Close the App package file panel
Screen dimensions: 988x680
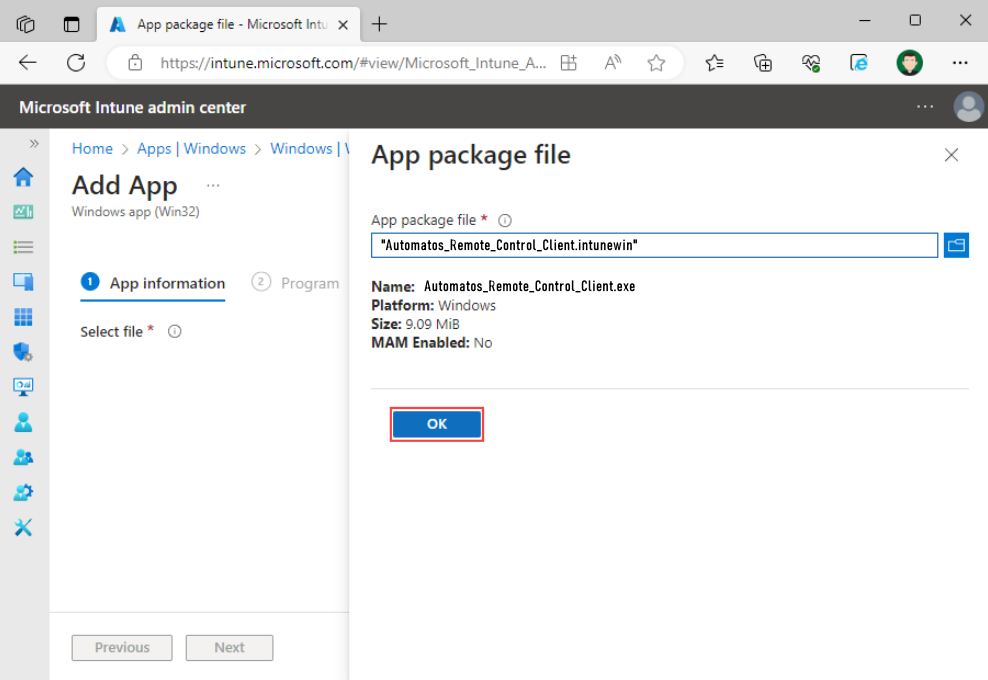pos(951,155)
